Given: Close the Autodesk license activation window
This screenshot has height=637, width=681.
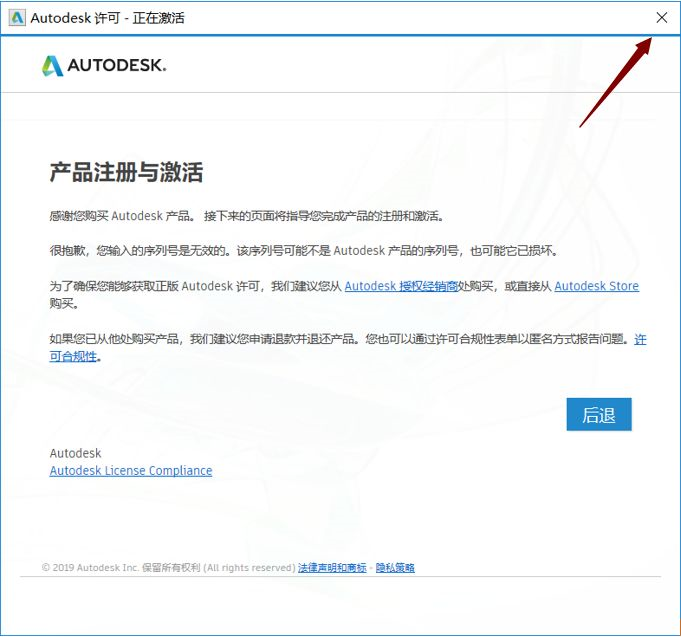Looking at the screenshot, I should pos(661,18).
